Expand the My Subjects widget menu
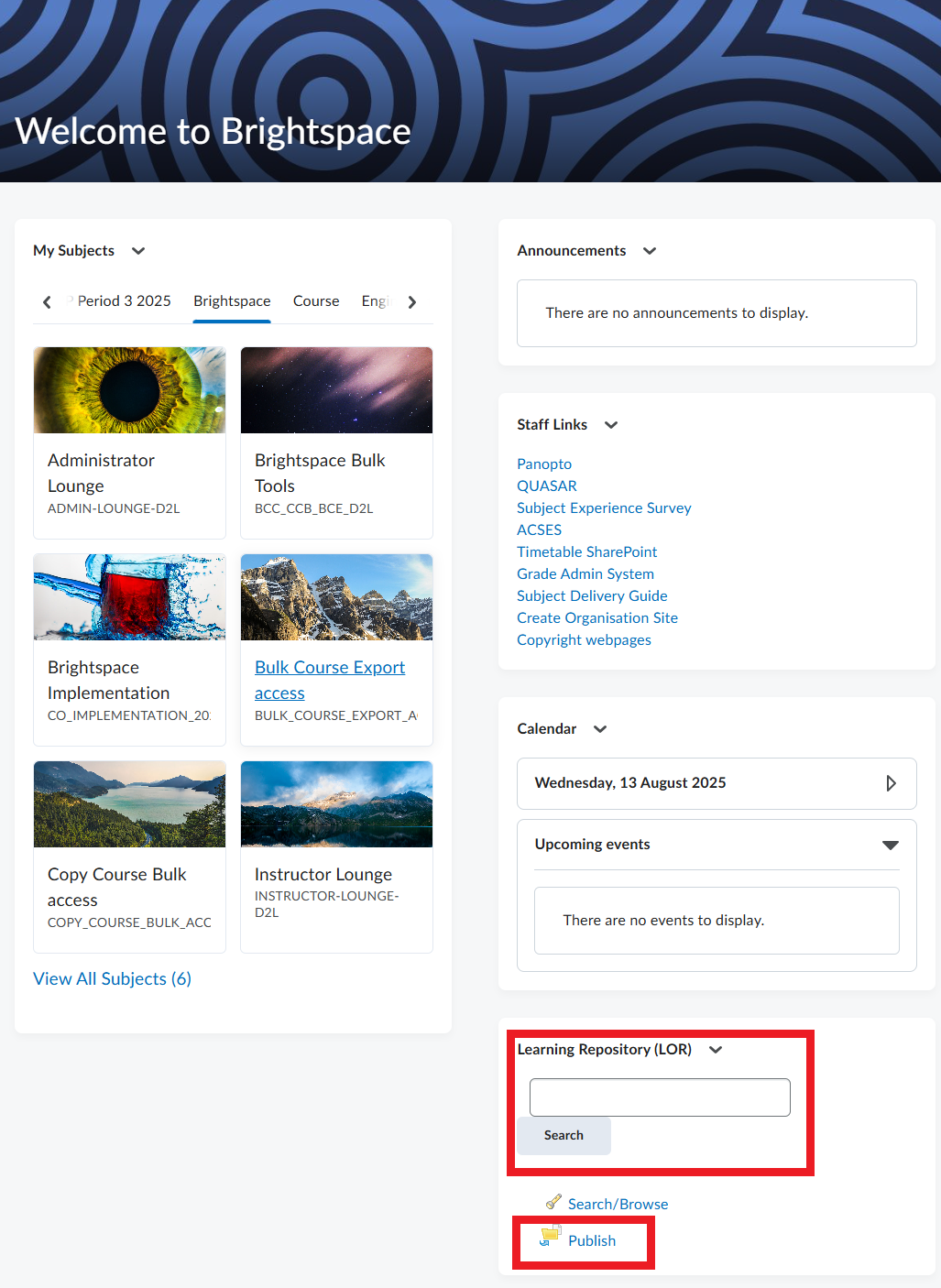Image resolution: width=941 pixels, height=1288 pixels. coord(138,251)
